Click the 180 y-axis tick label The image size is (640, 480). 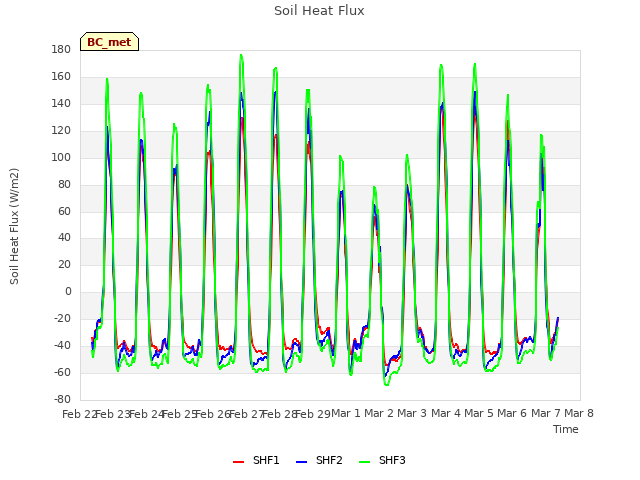pyautogui.click(x=61, y=50)
